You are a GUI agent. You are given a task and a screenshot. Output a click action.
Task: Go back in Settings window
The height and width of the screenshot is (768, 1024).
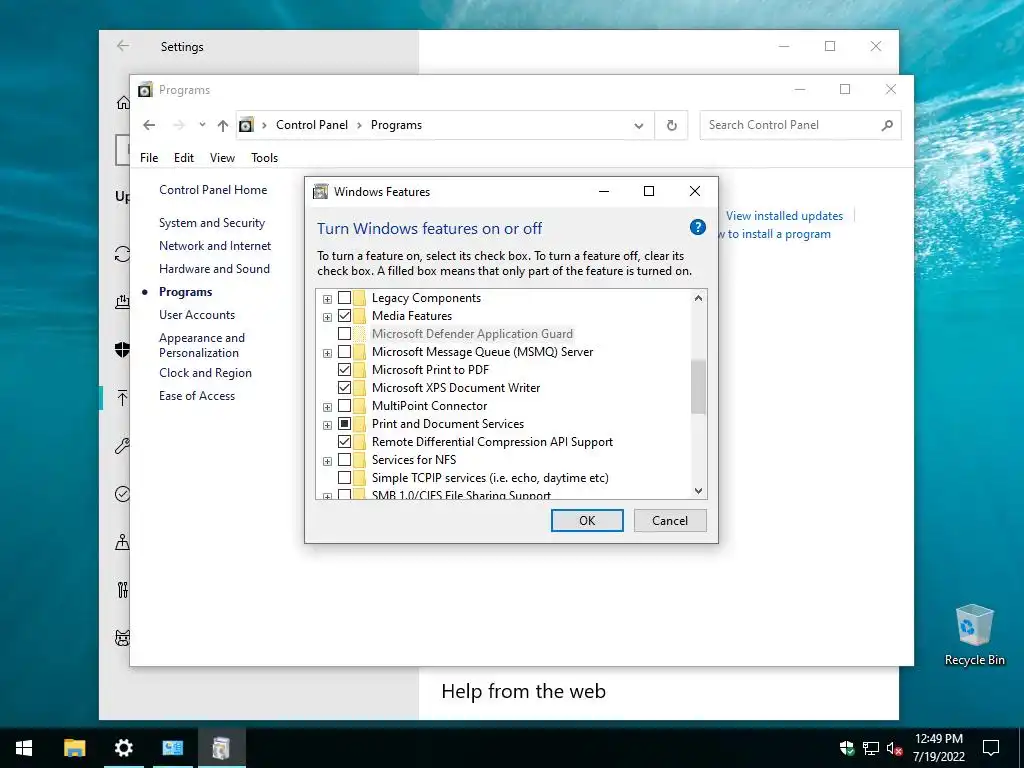[123, 46]
